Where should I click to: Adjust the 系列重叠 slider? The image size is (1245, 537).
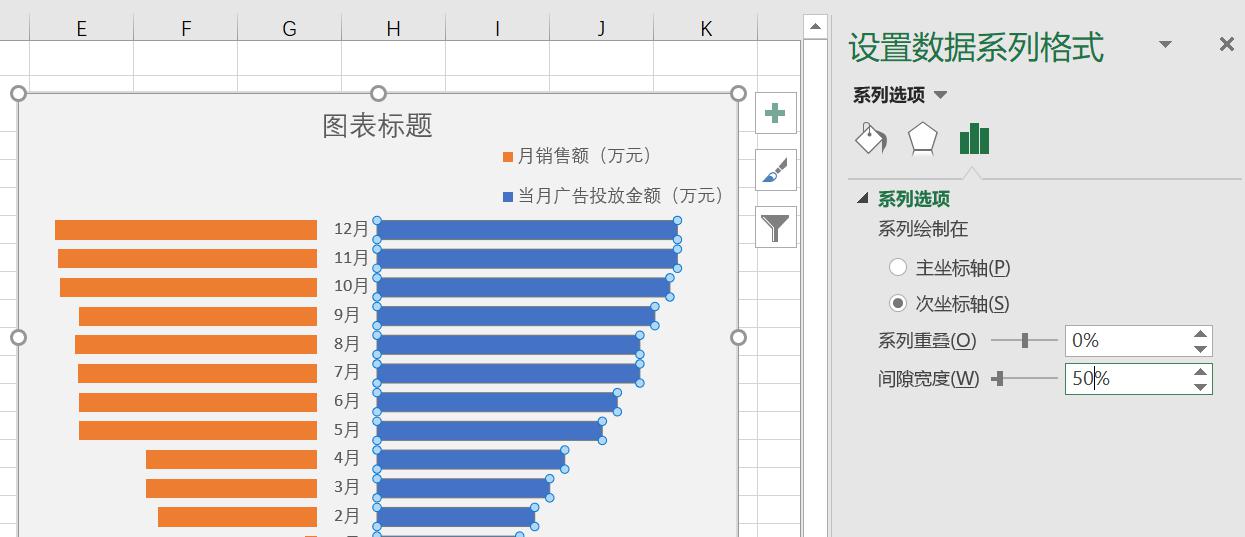click(1024, 341)
